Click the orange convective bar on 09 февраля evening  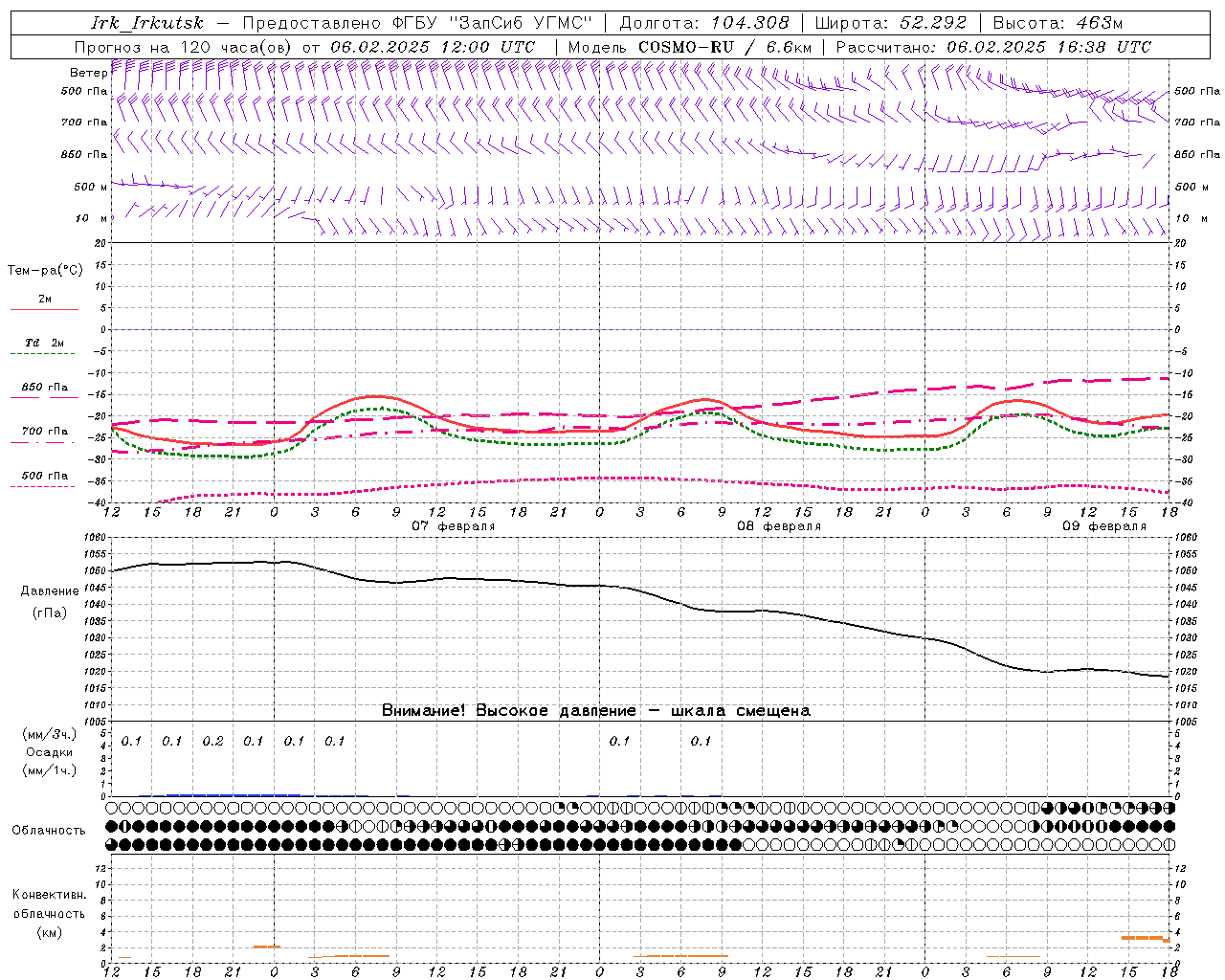(1146, 939)
